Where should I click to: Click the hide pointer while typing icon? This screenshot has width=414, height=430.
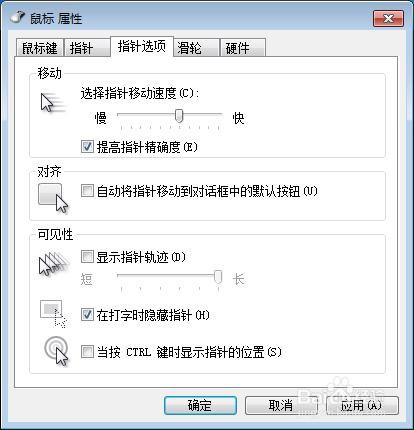click(53, 314)
